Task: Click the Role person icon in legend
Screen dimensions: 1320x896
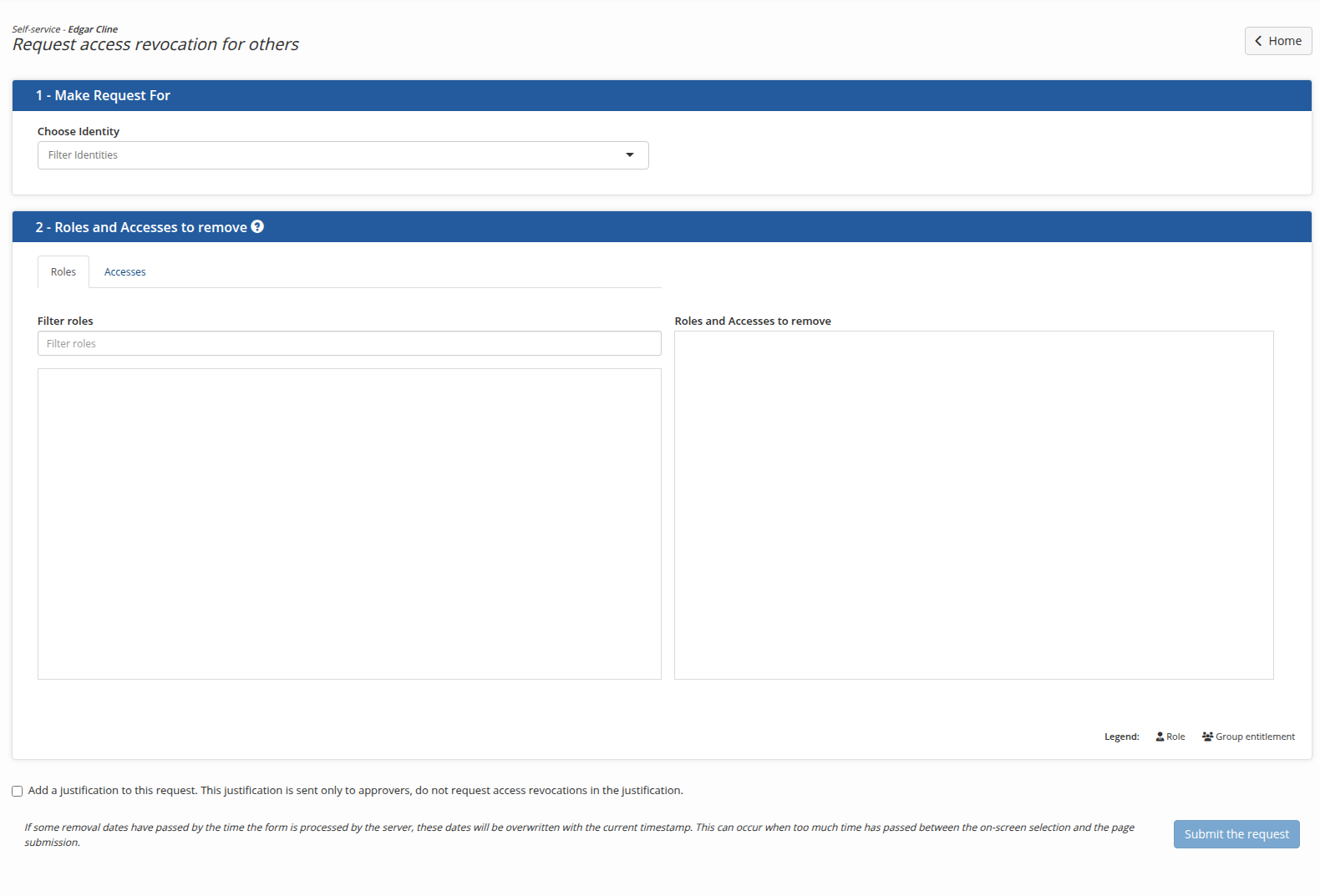Action: coord(1160,737)
